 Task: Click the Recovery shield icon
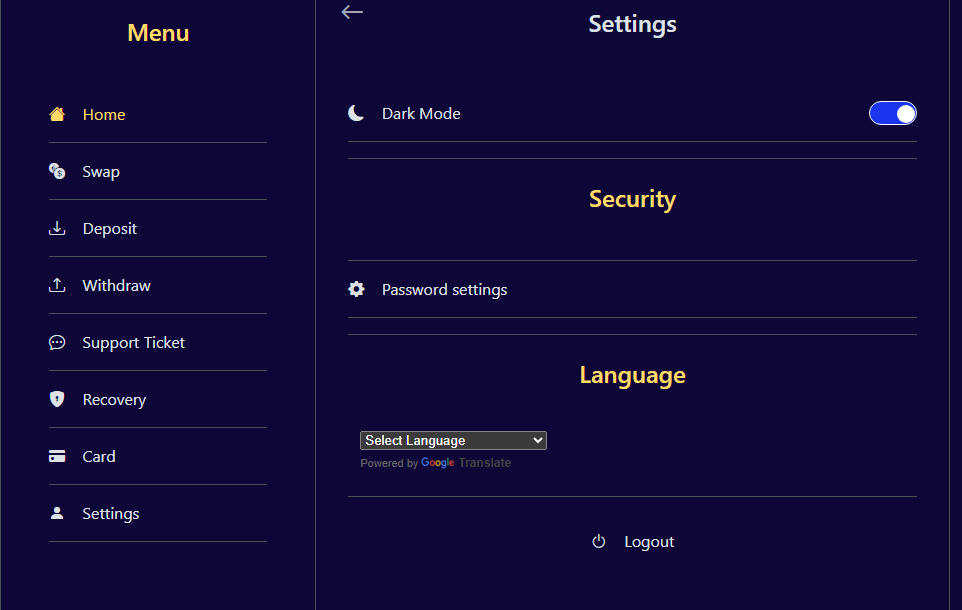pos(57,399)
